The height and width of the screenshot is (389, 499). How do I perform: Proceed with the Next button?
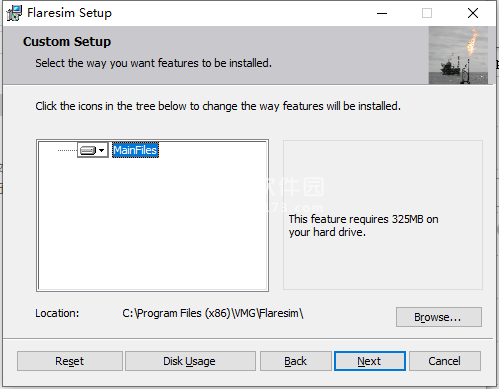click(x=370, y=361)
